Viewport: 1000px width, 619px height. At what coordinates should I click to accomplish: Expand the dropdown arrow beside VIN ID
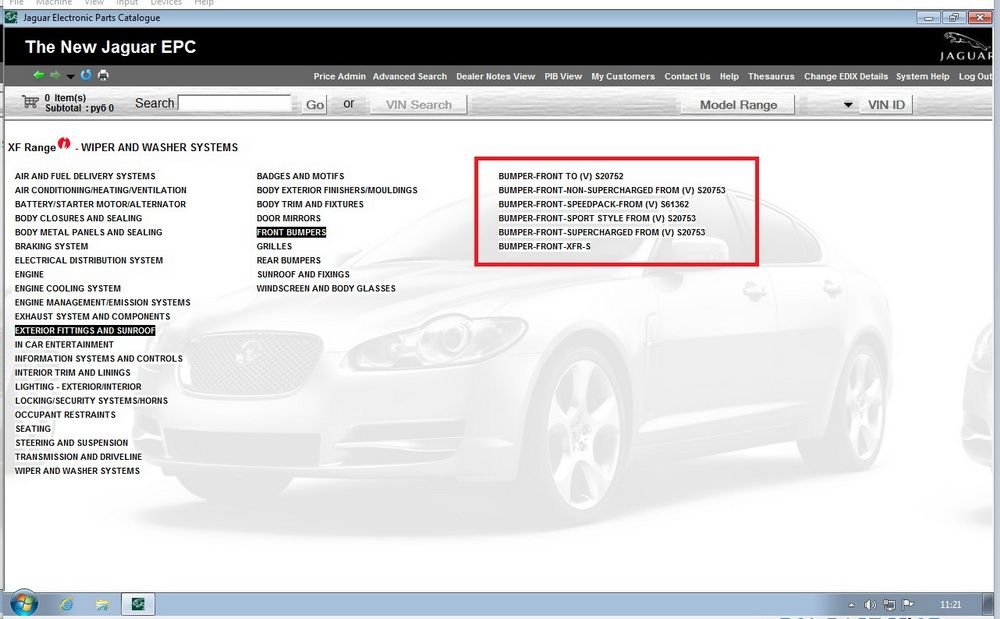(848, 105)
